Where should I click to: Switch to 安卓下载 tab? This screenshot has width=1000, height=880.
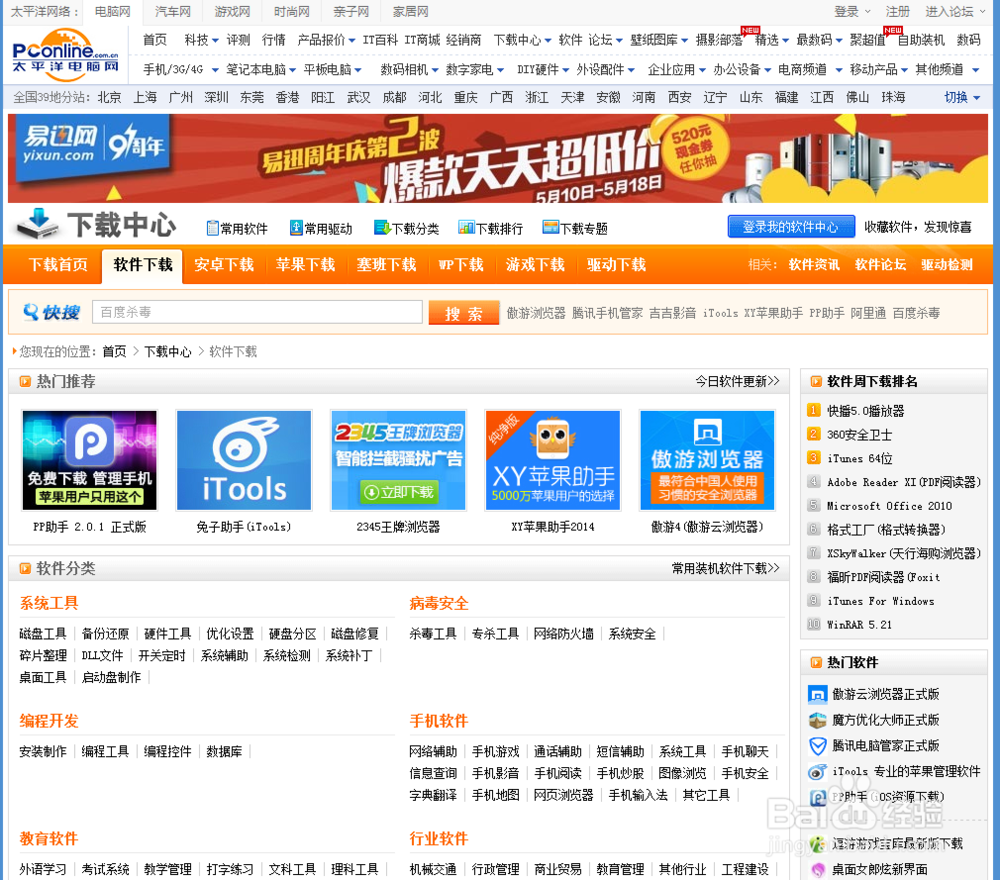coord(224,265)
